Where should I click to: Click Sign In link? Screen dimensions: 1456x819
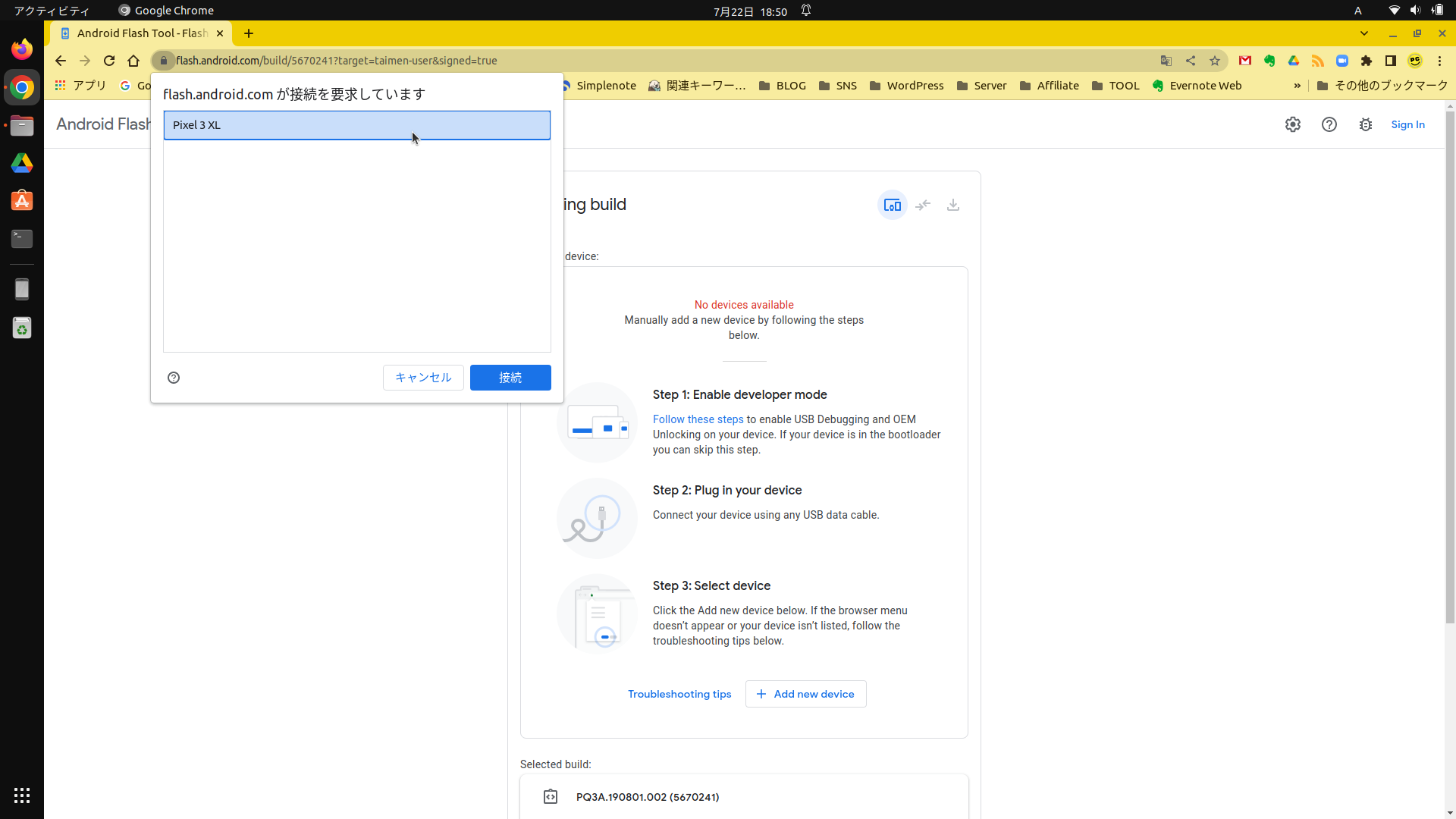[1407, 125]
